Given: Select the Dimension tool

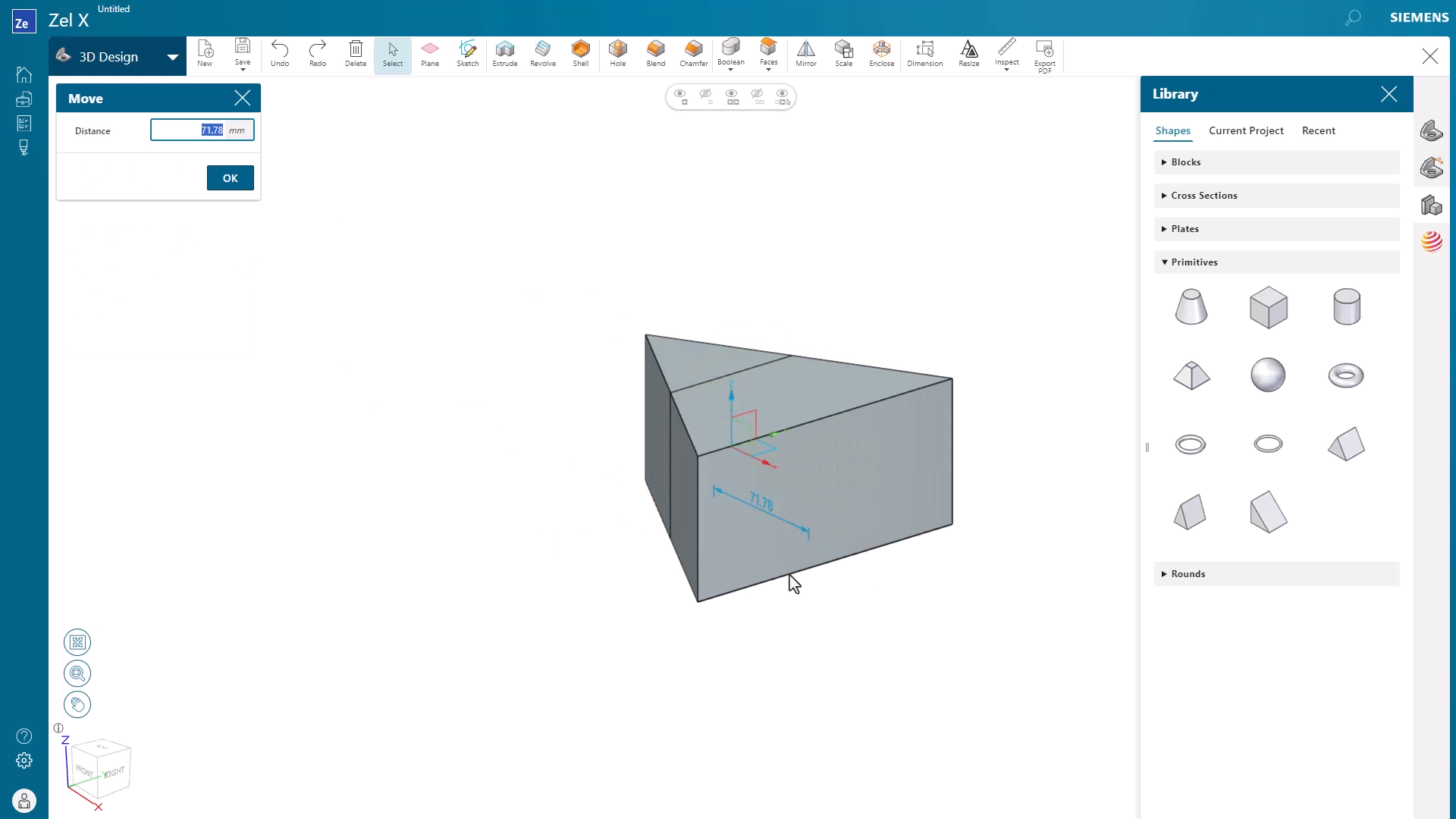Looking at the screenshot, I should click(x=925, y=54).
